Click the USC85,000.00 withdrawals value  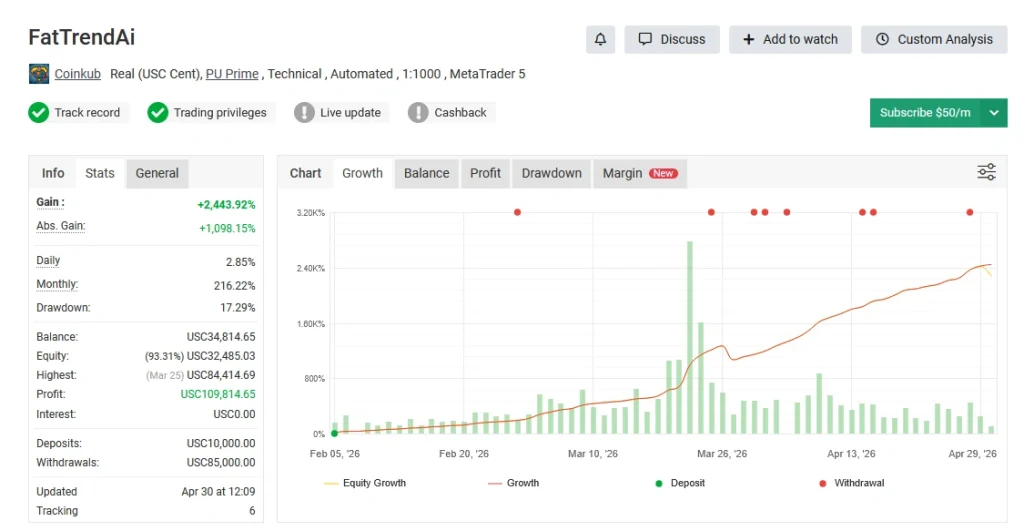(x=221, y=462)
